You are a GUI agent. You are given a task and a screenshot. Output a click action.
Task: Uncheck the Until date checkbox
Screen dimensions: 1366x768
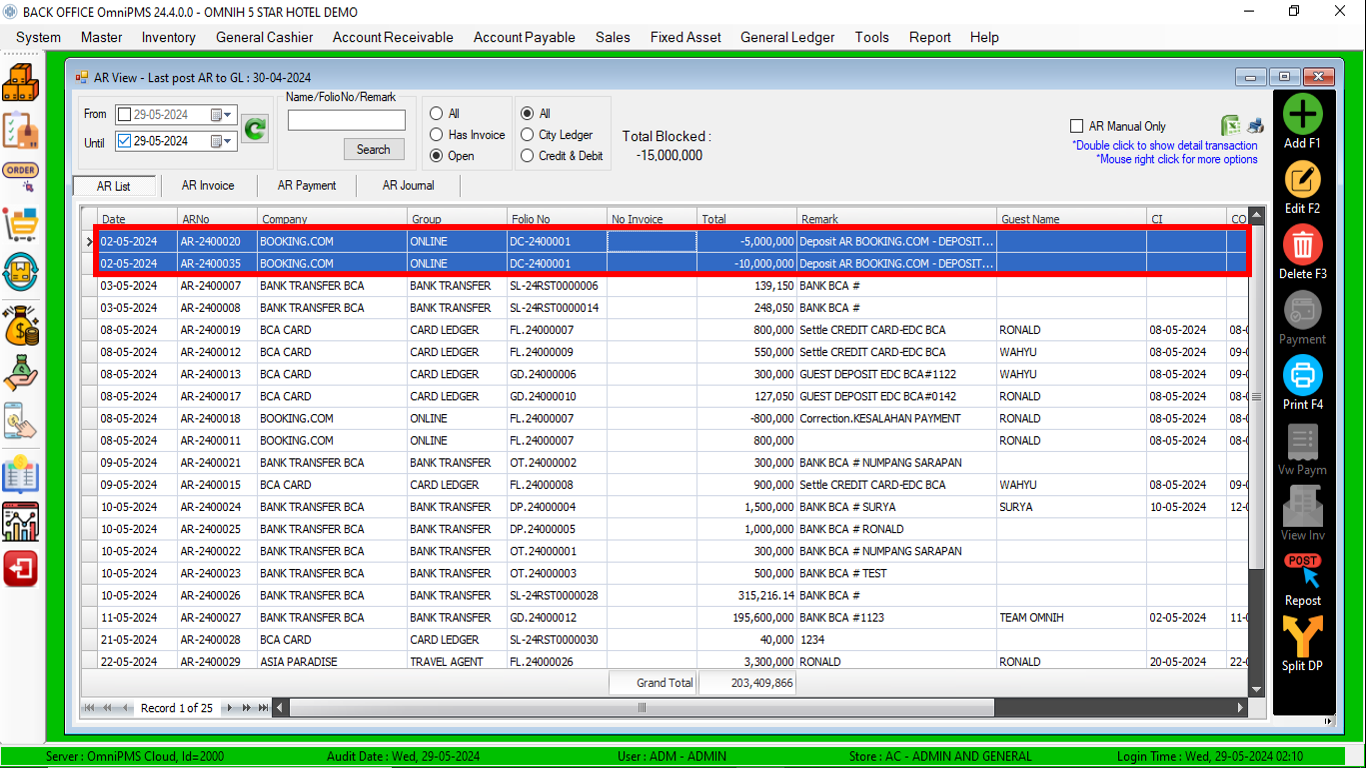click(x=124, y=141)
